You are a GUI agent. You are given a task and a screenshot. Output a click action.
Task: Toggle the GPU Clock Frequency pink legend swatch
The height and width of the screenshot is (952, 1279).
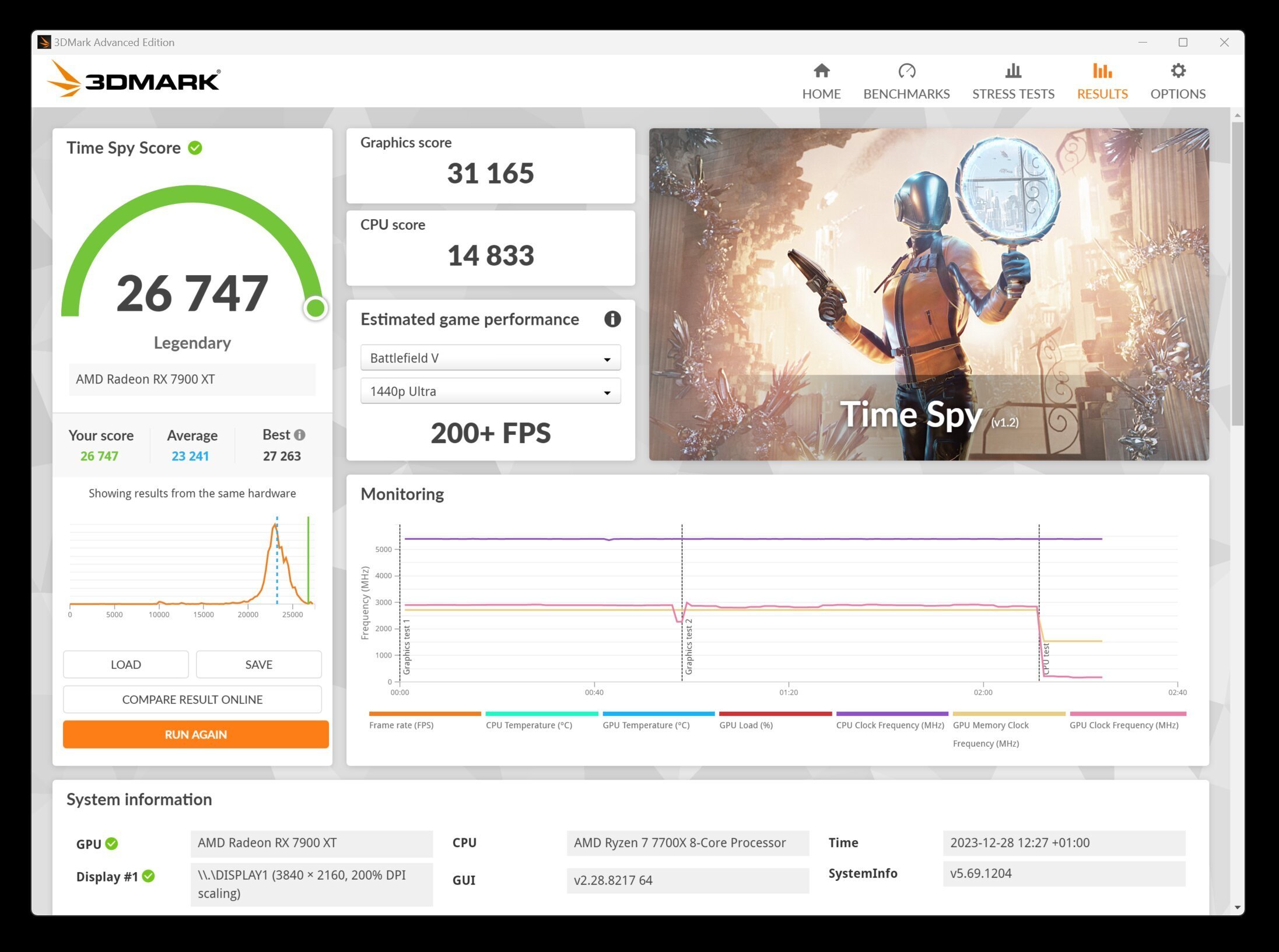(x=1128, y=714)
